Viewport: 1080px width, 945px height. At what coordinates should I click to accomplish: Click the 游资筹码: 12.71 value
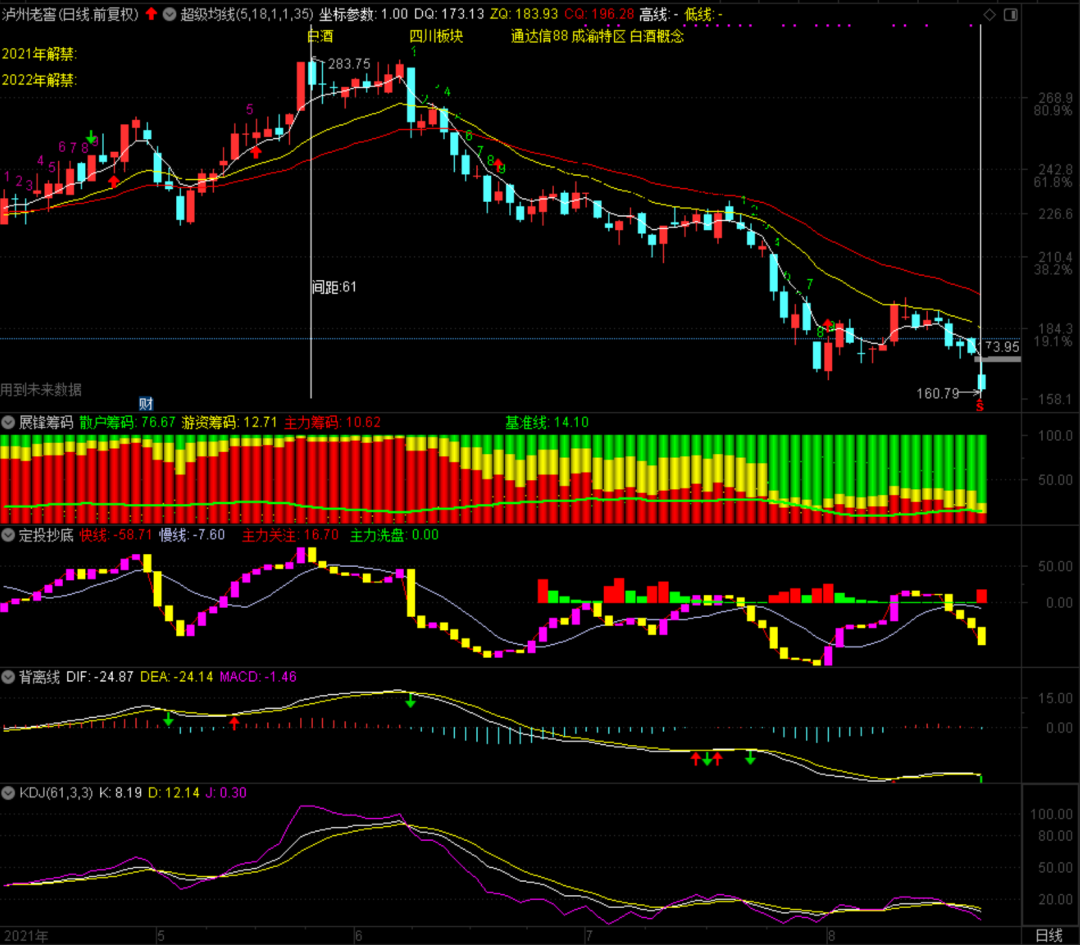[x=229, y=422]
